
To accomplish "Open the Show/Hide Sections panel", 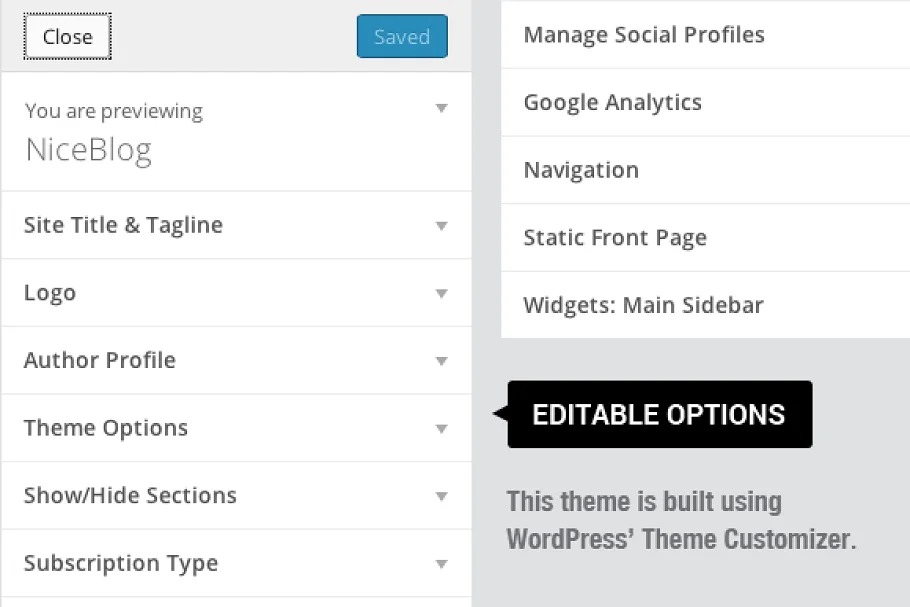I will [130, 495].
